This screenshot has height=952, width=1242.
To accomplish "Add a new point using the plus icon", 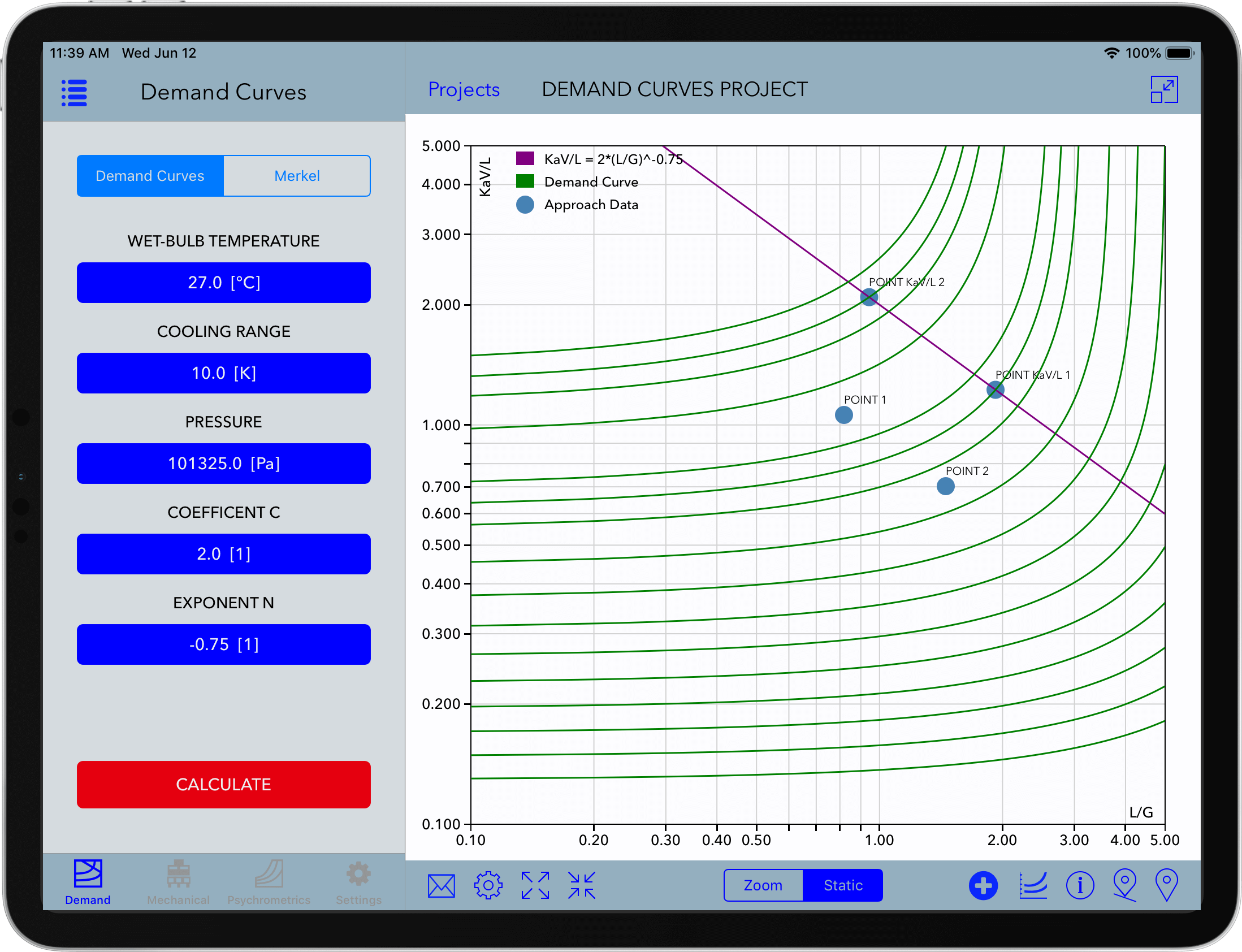I will [x=984, y=885].
